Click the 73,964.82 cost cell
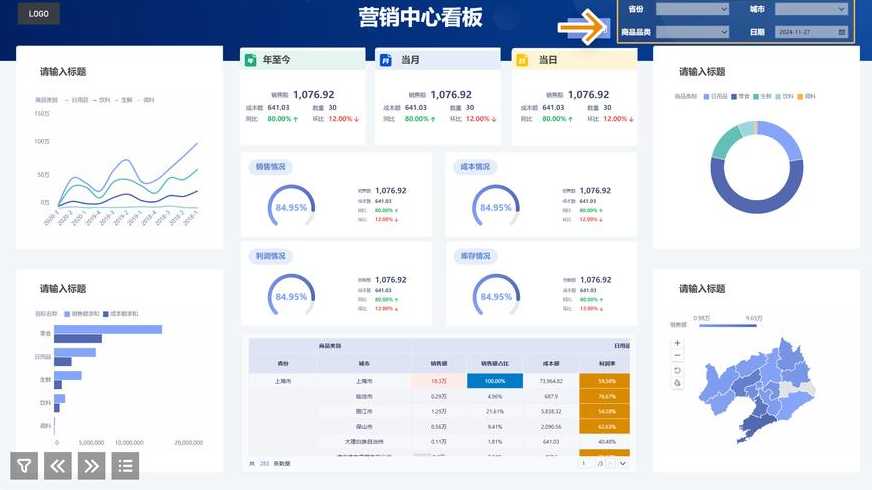 (x=551, y=381)
